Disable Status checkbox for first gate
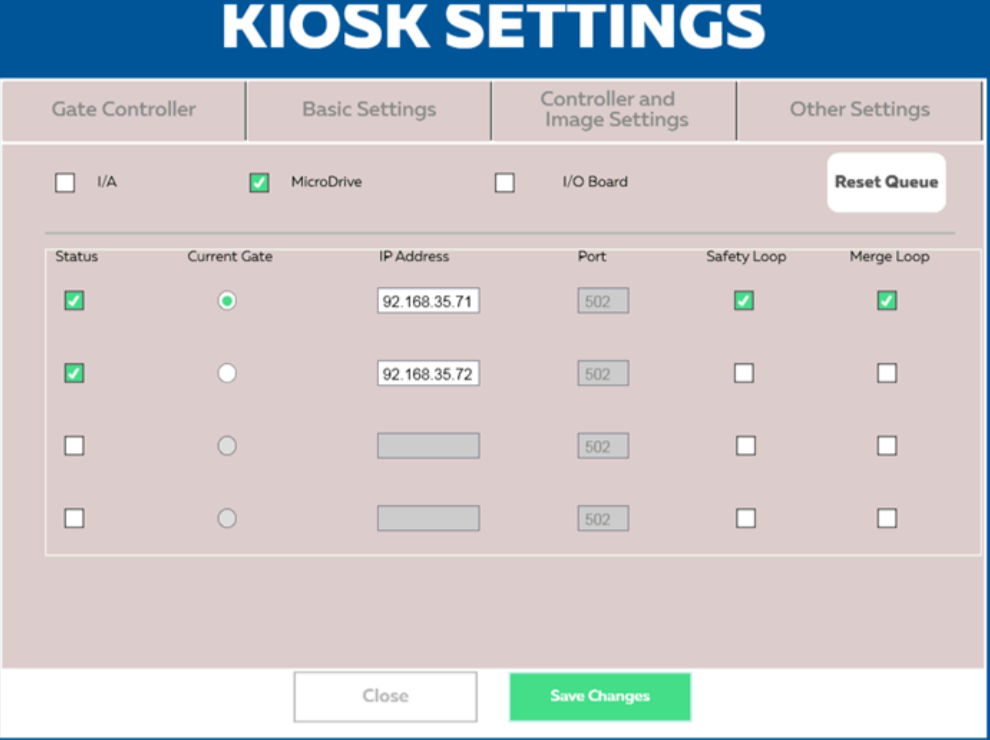The height and width of the screenshot is (740, 990). tap(74, 301)
